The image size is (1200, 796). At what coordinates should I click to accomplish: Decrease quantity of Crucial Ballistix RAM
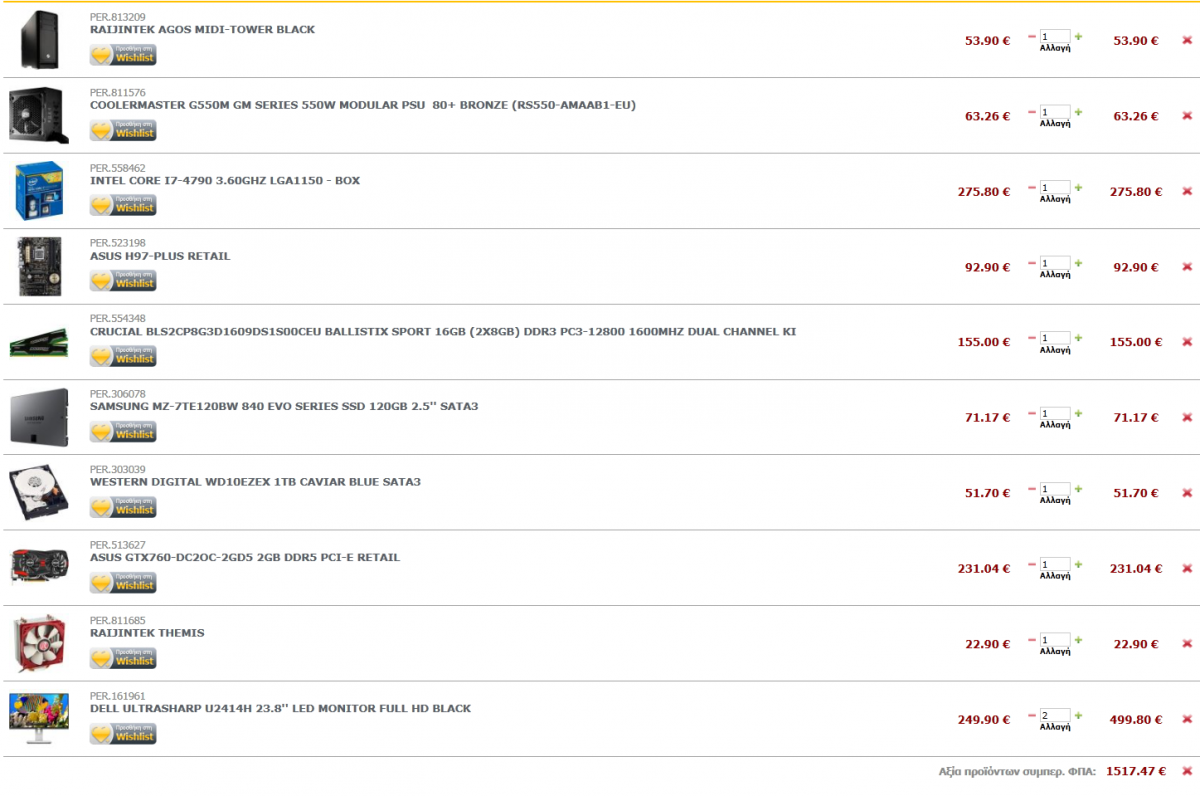(x=1032, y=338)
